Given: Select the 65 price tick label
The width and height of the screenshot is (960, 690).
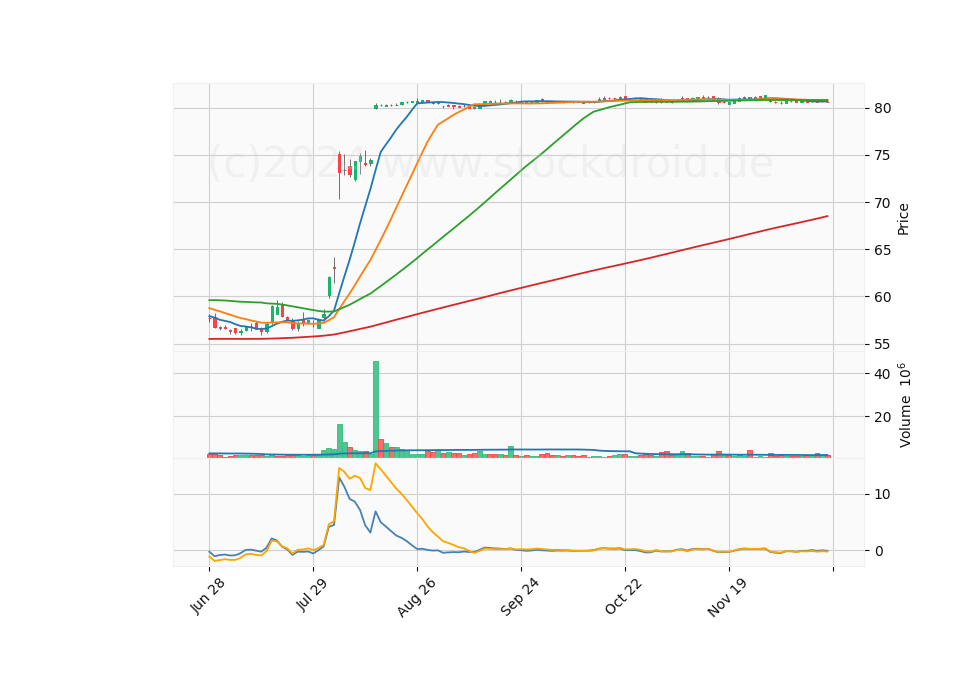Looking at the screenshot, I should pos(882,250).
